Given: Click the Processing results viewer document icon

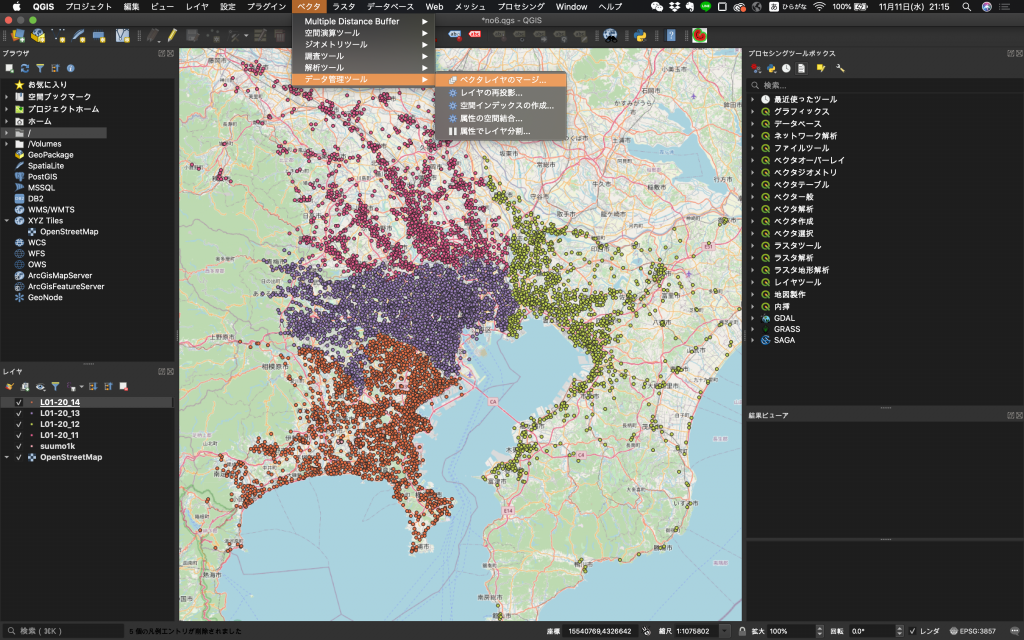Looking at the screenshot, I should [801, 68].
